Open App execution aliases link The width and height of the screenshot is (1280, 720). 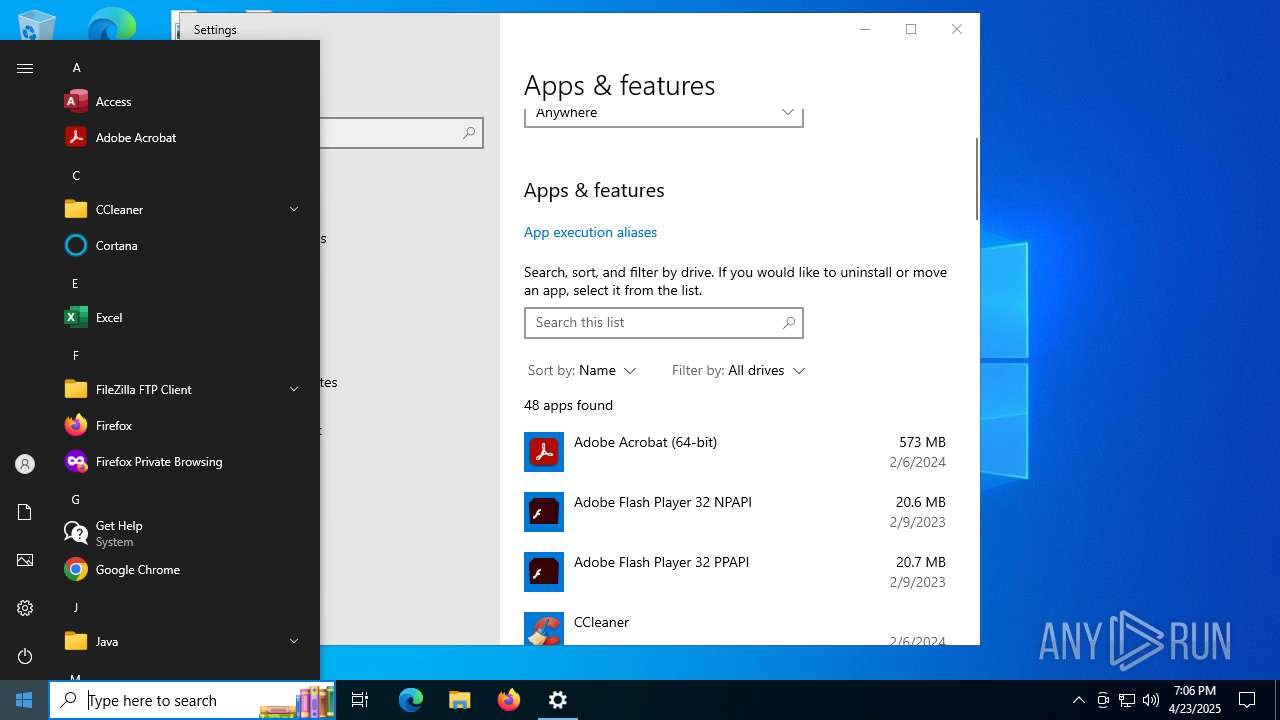click(590, 232)
